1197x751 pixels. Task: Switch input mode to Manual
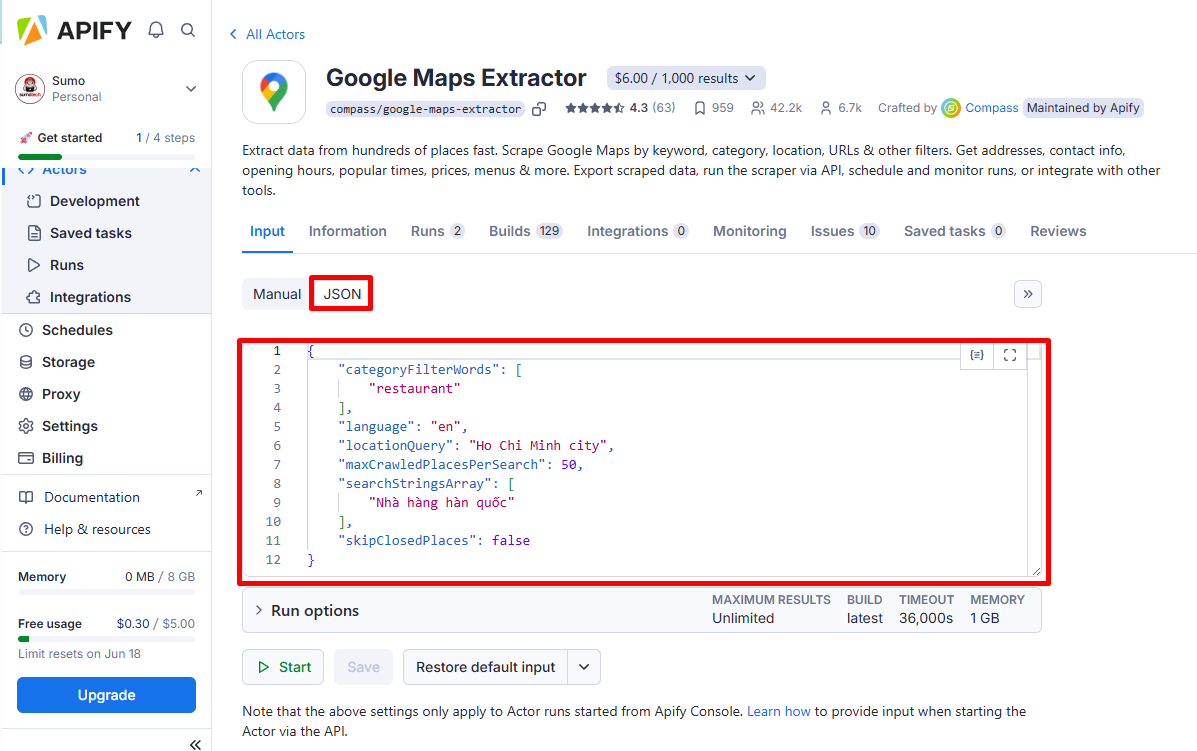pos(277,294)
